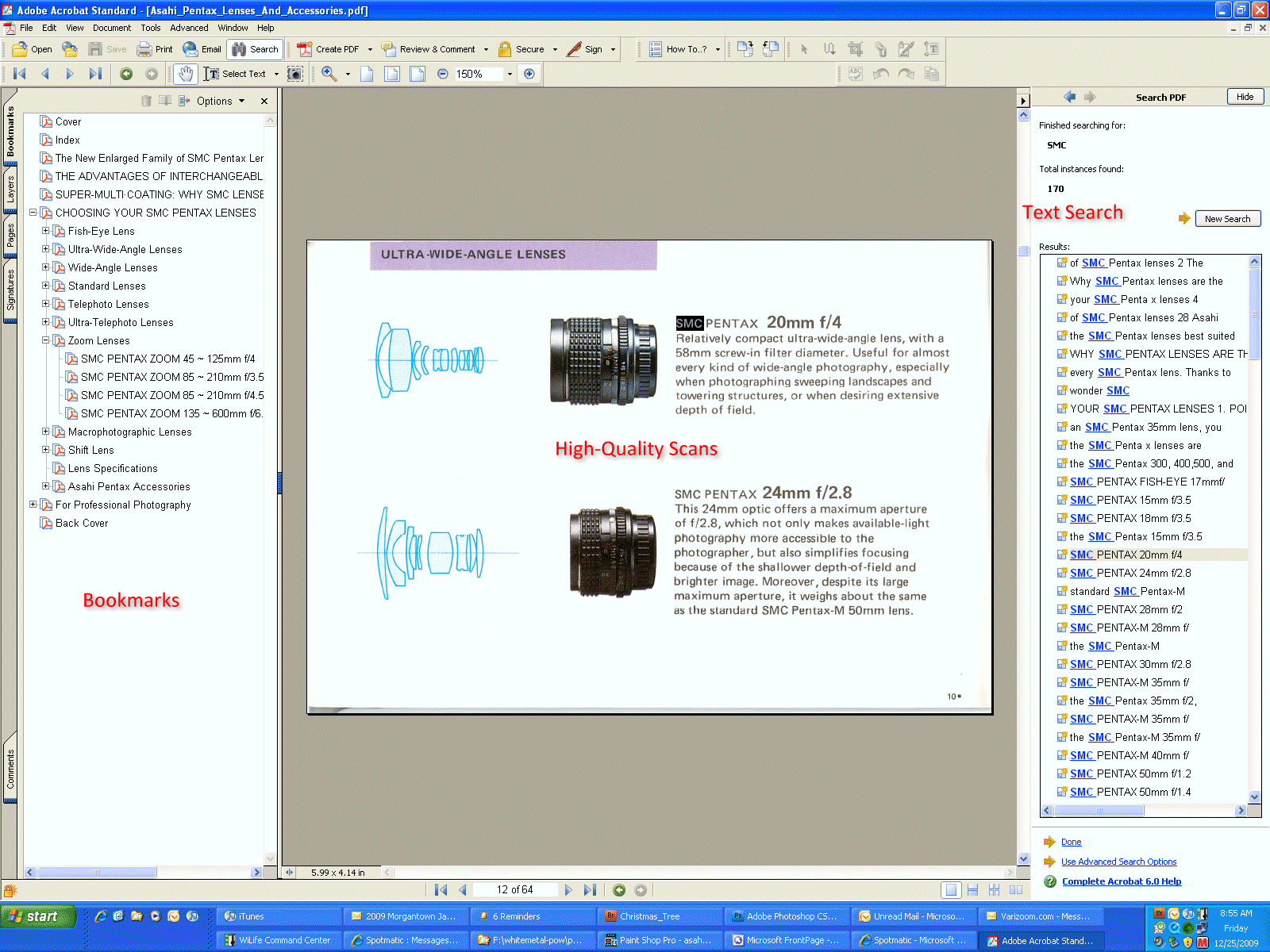Toggle the Search binoculars button
This screenshot has height=952, width=1270.
pyautogui.click(x=255, y=49)
